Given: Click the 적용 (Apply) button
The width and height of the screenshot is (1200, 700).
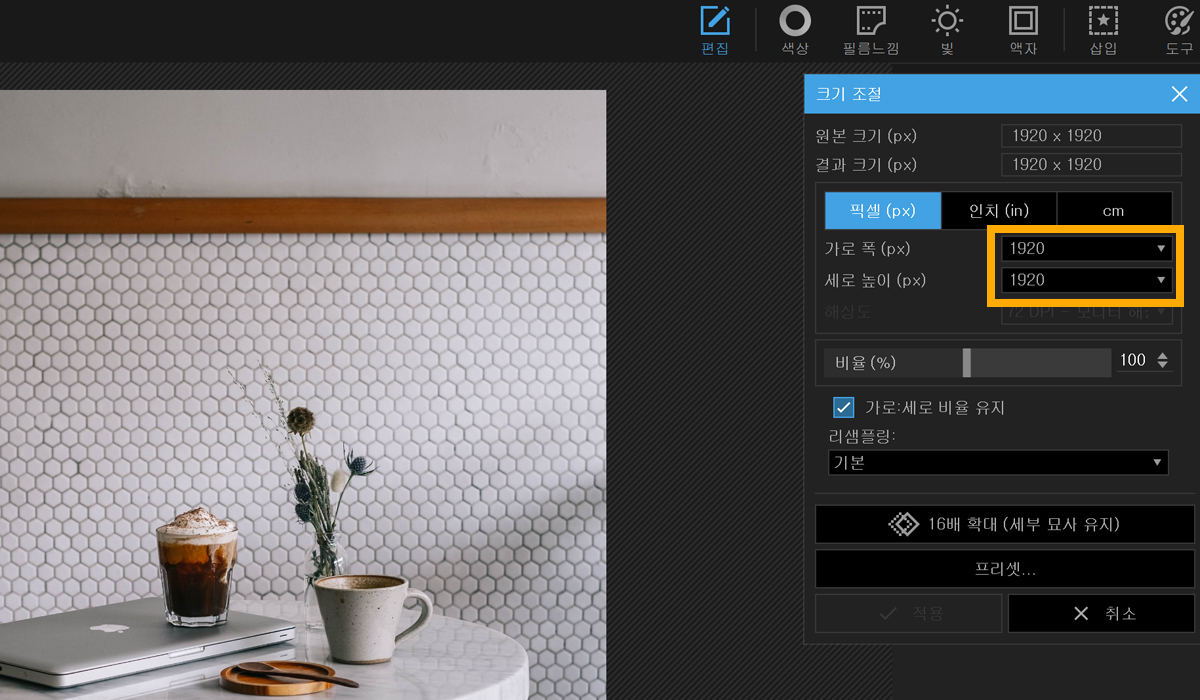Looking at the screenshot, I should [909, 613].
